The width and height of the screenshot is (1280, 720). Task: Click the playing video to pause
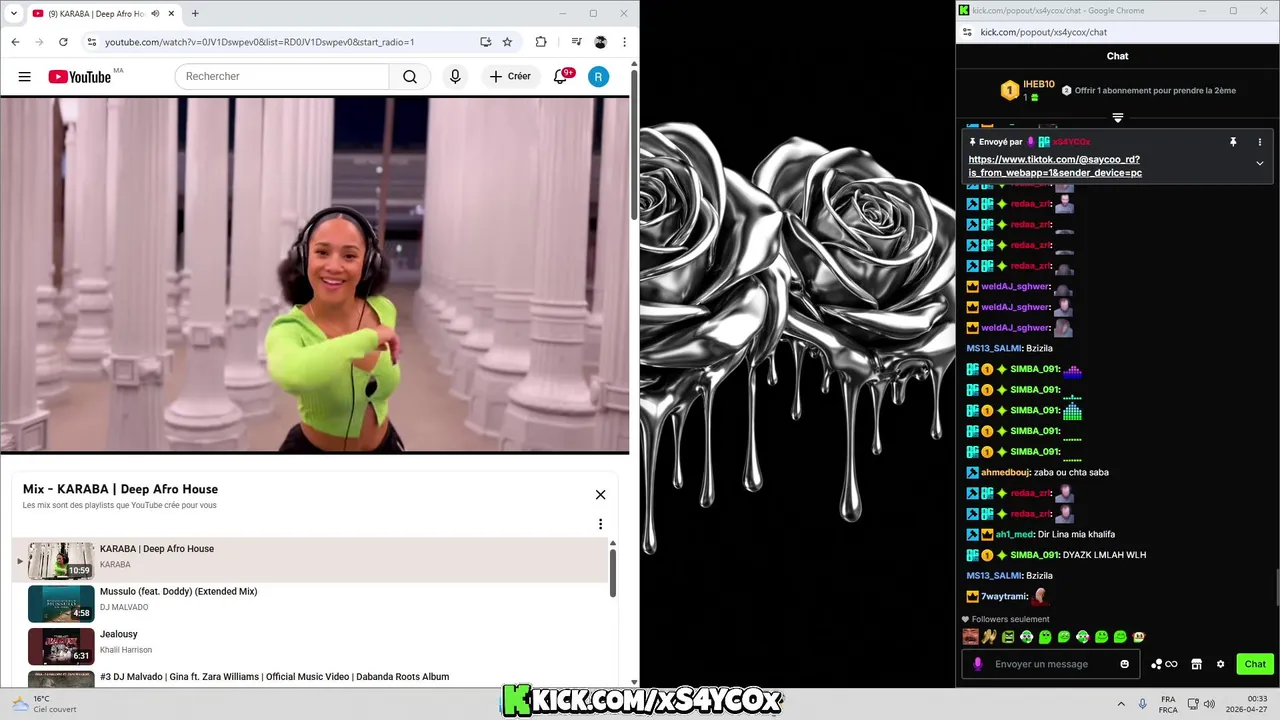point(315,275)
